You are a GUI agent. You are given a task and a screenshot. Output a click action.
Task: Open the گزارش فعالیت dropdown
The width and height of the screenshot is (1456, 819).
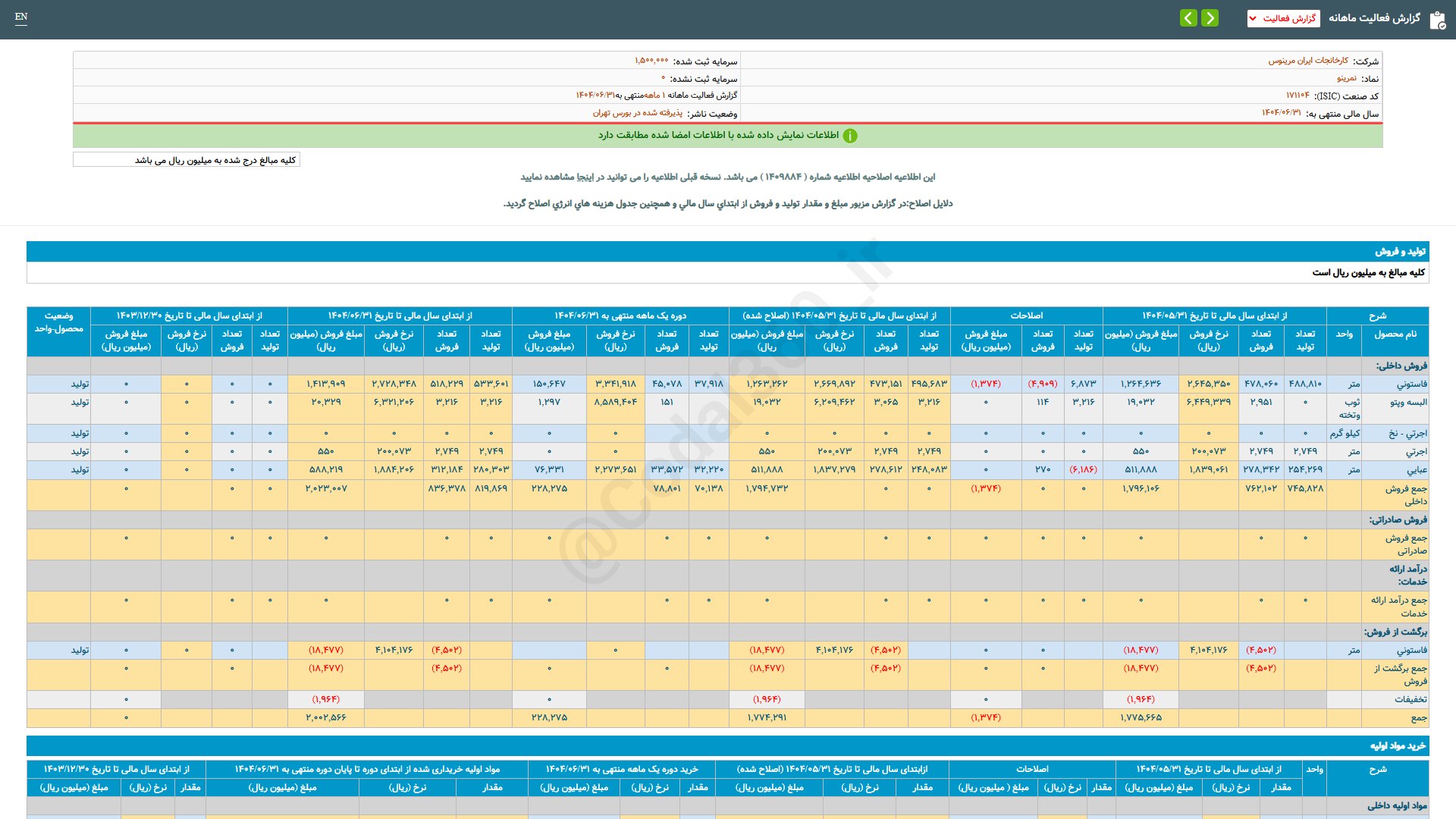[x=1283, y=18]
